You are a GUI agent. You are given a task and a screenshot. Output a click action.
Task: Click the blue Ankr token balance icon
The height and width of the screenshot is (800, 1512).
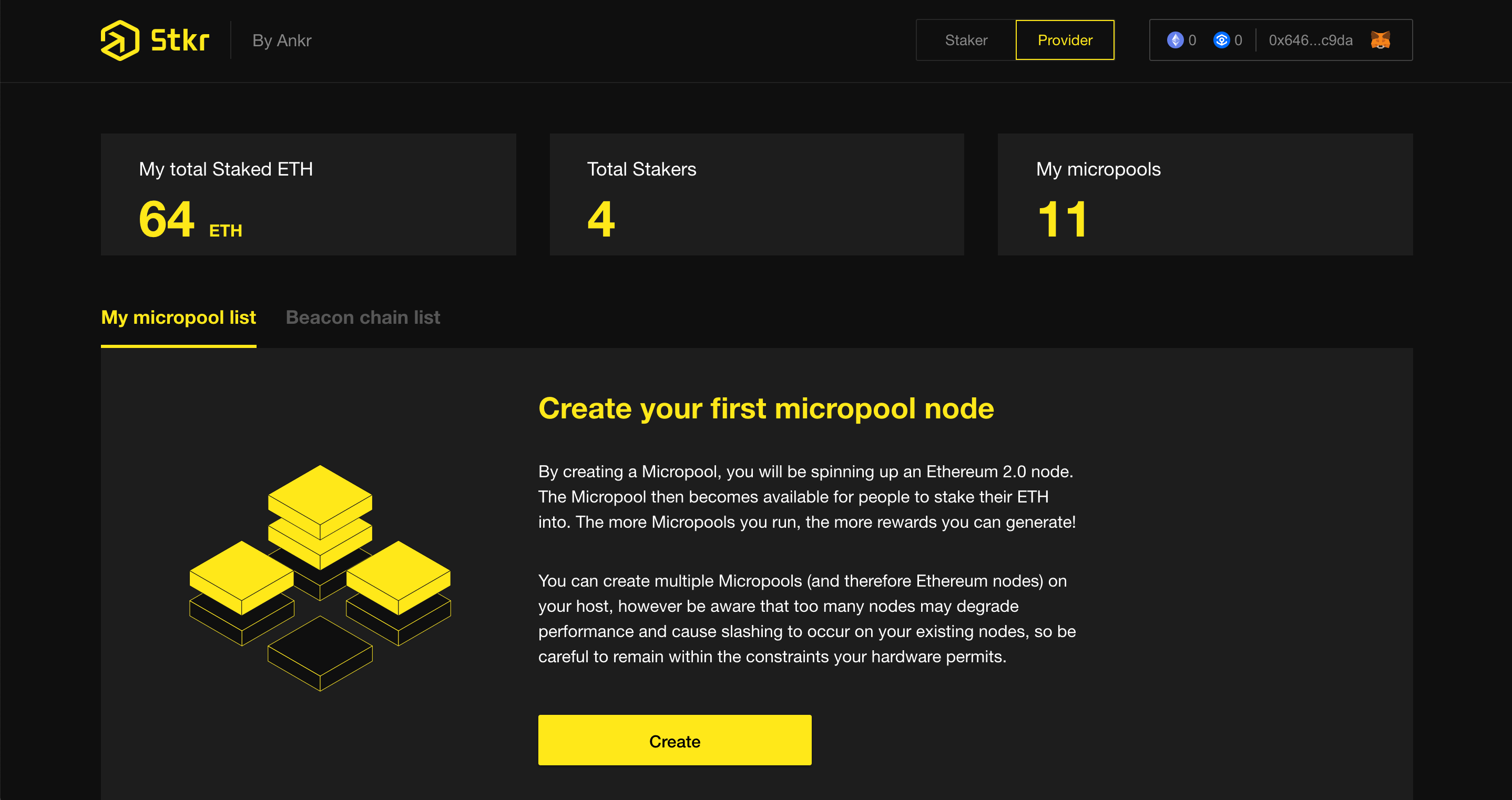[x=1221, y=40]
